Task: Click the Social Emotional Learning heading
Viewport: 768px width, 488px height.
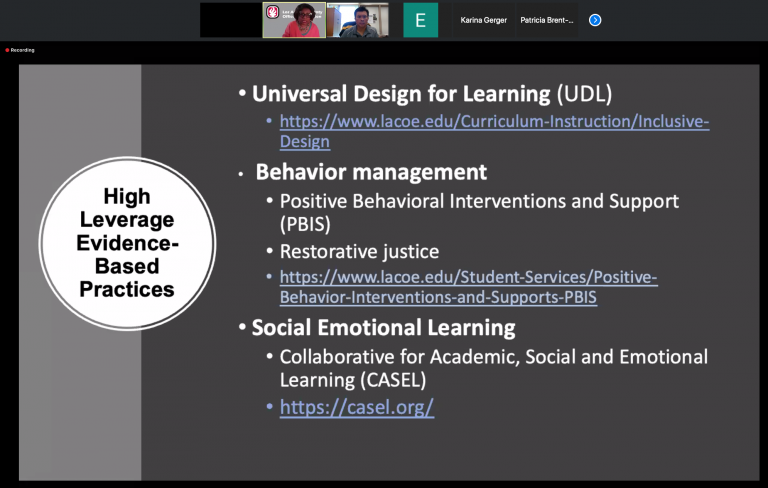Action: click(x=383, y=328)
